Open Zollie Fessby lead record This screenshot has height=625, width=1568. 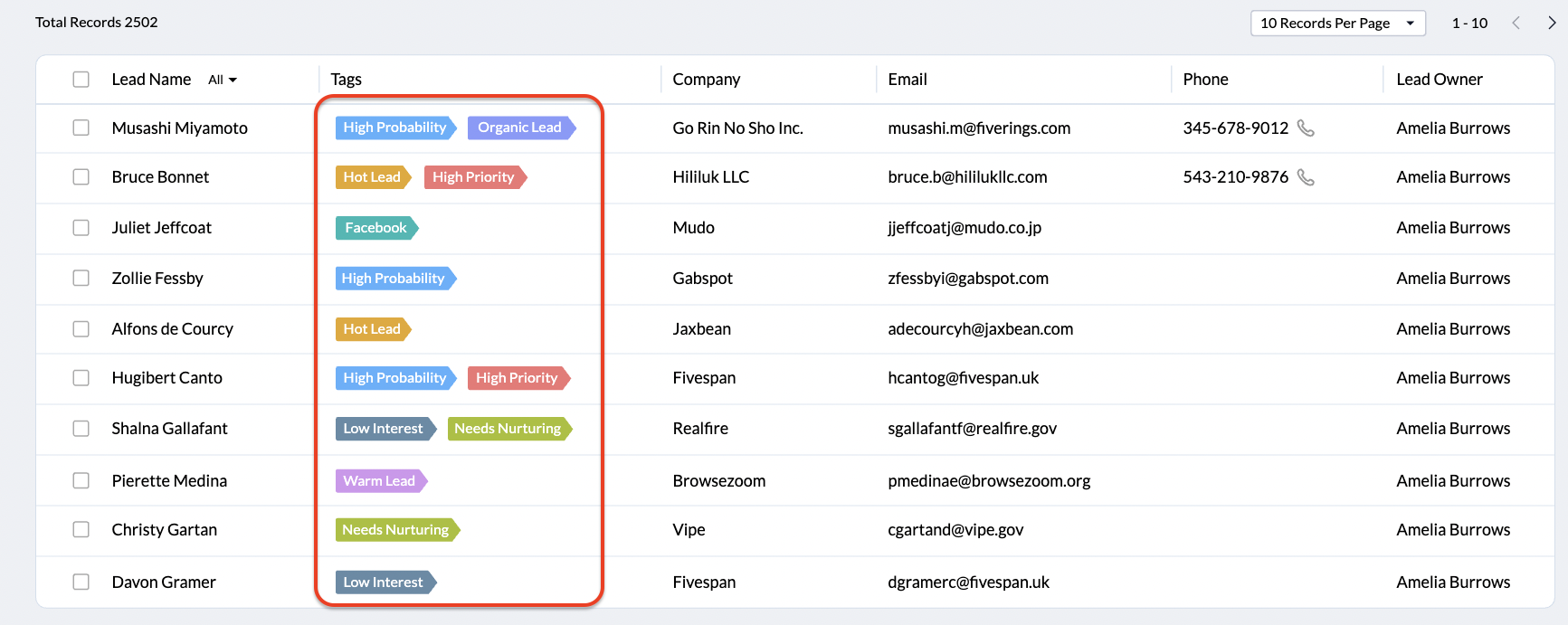point(157,278)
